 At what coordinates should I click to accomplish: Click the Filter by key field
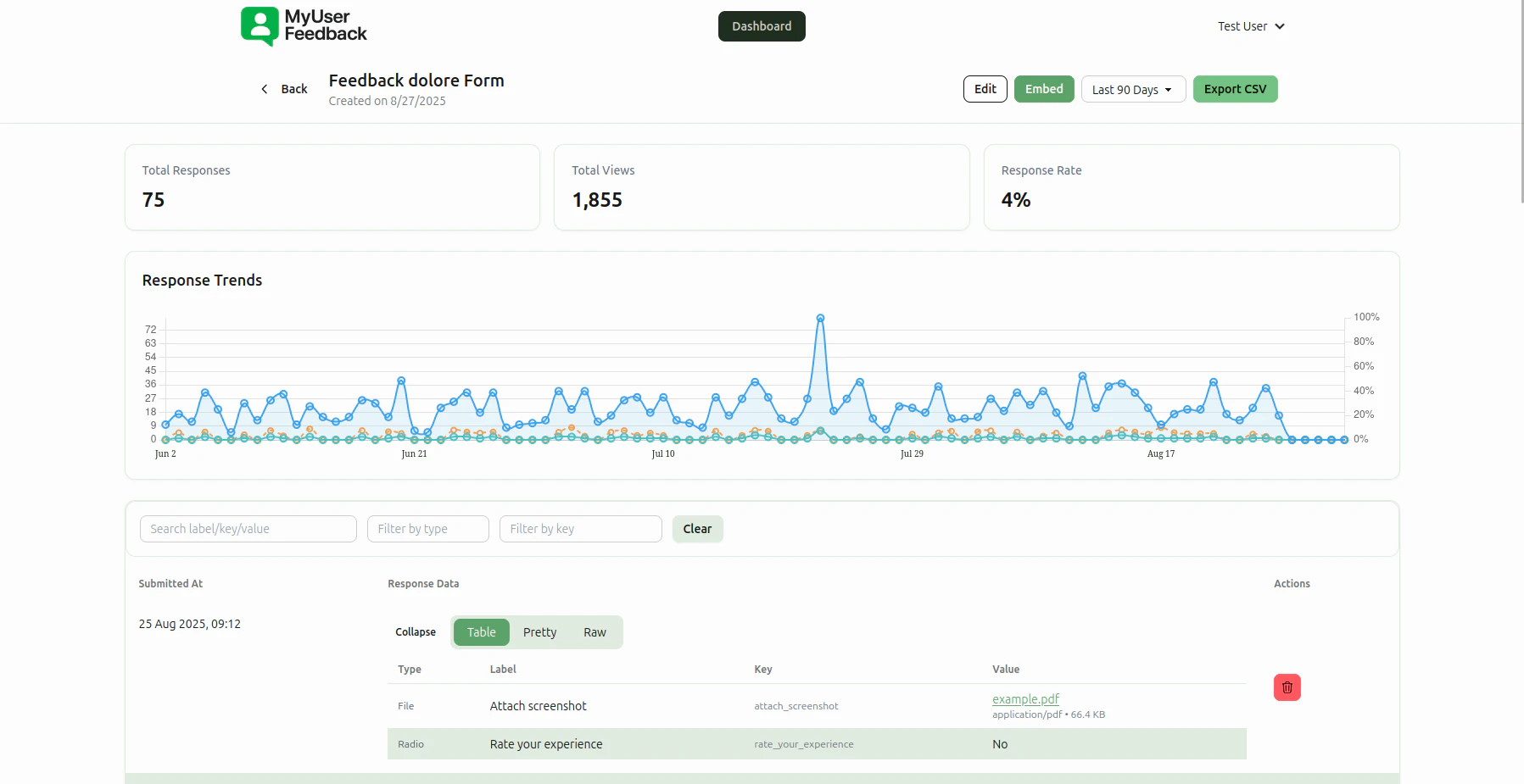click(580, 528)
